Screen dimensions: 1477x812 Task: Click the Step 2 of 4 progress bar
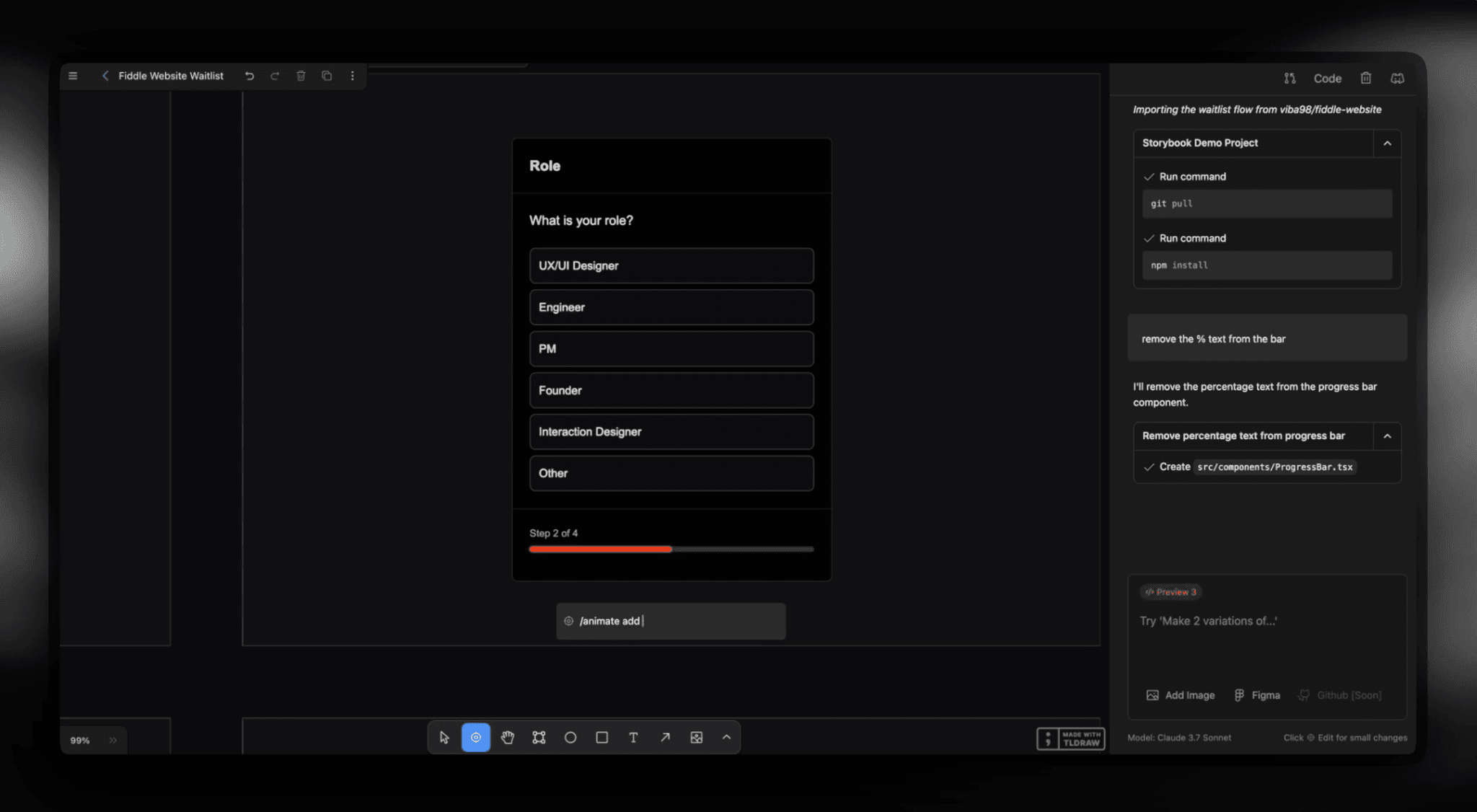tap(671, 548)
